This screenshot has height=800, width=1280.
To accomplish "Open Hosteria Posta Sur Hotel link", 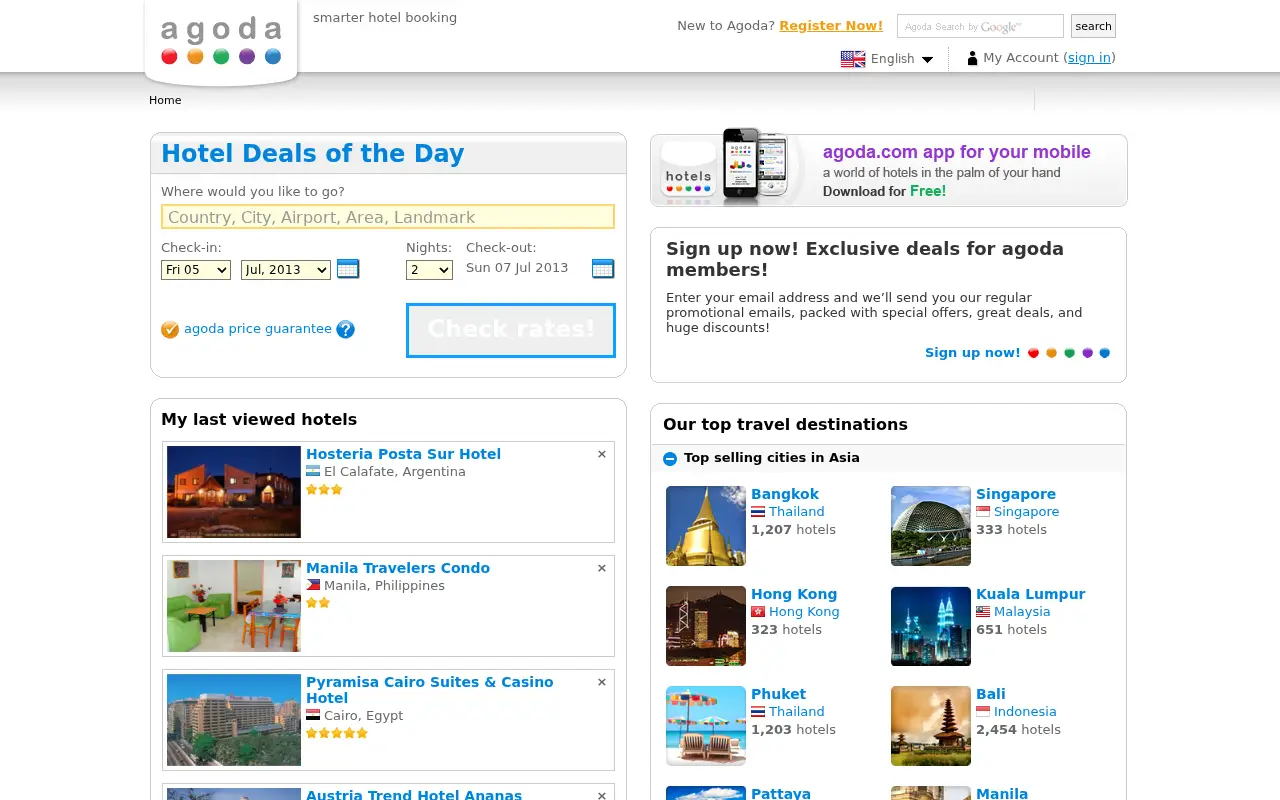I will click(403, 454).
